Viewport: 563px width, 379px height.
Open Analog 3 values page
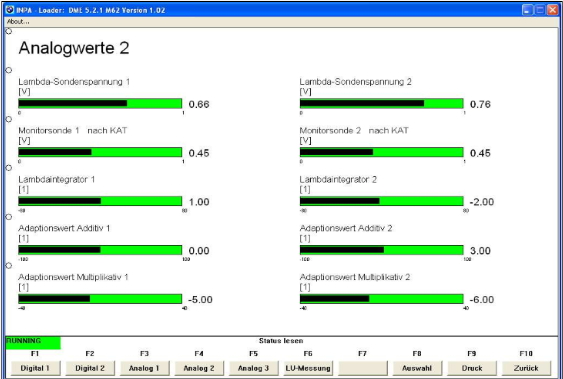[x=253, y=368]
